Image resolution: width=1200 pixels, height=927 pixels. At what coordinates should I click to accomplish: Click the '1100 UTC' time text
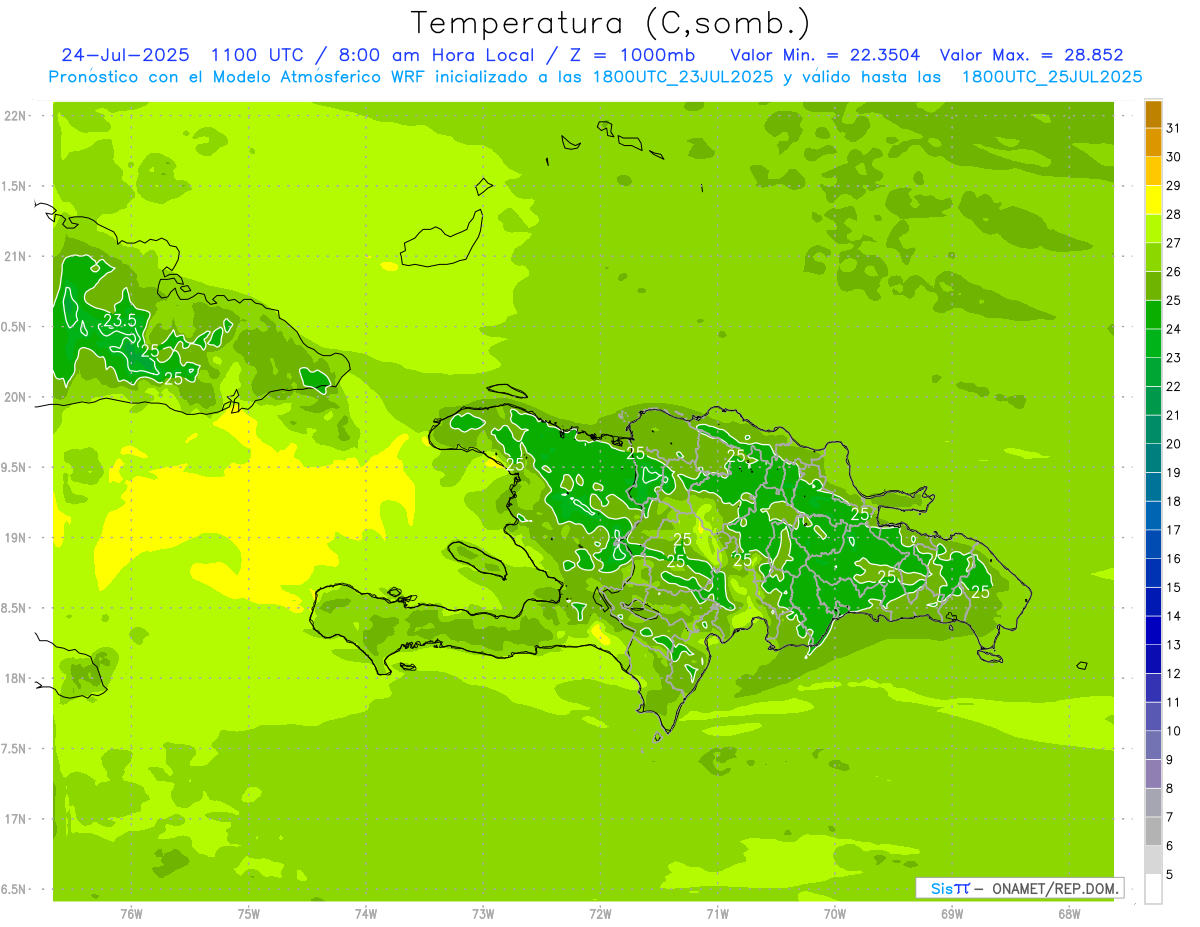(259, 55)
